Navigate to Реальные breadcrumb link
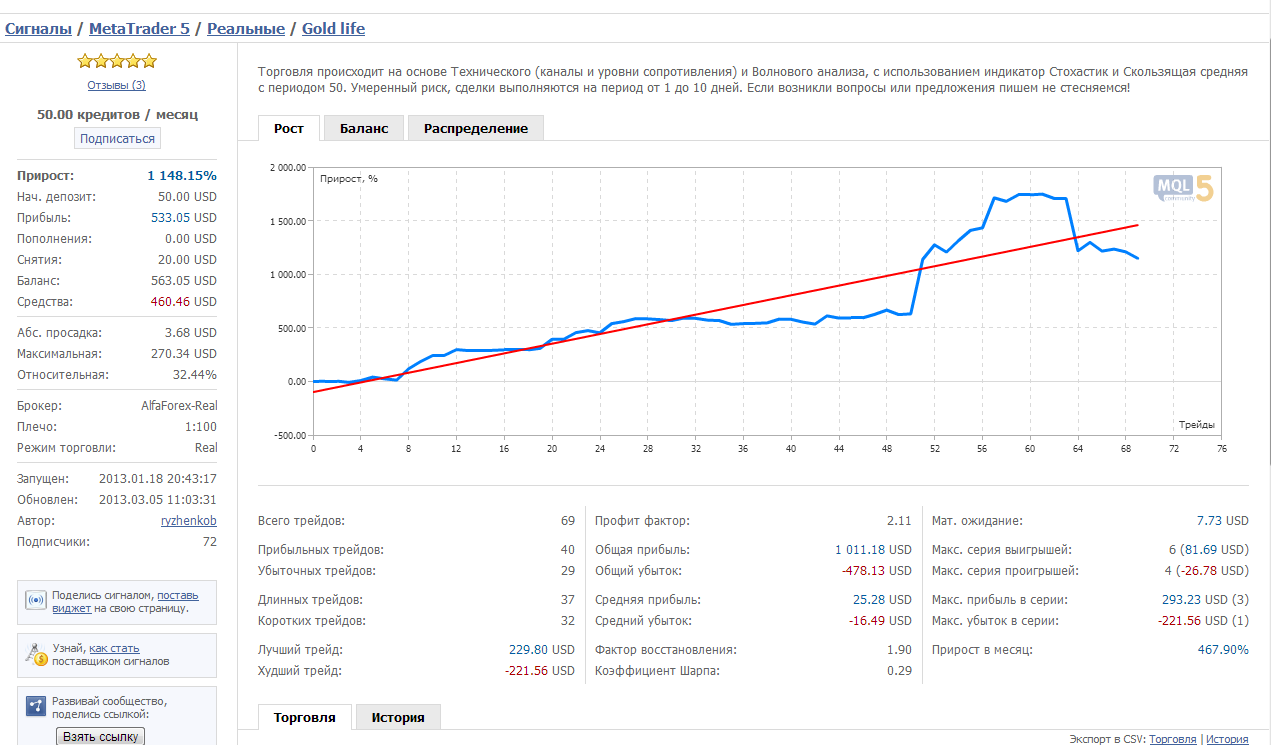 click(245, 29)
